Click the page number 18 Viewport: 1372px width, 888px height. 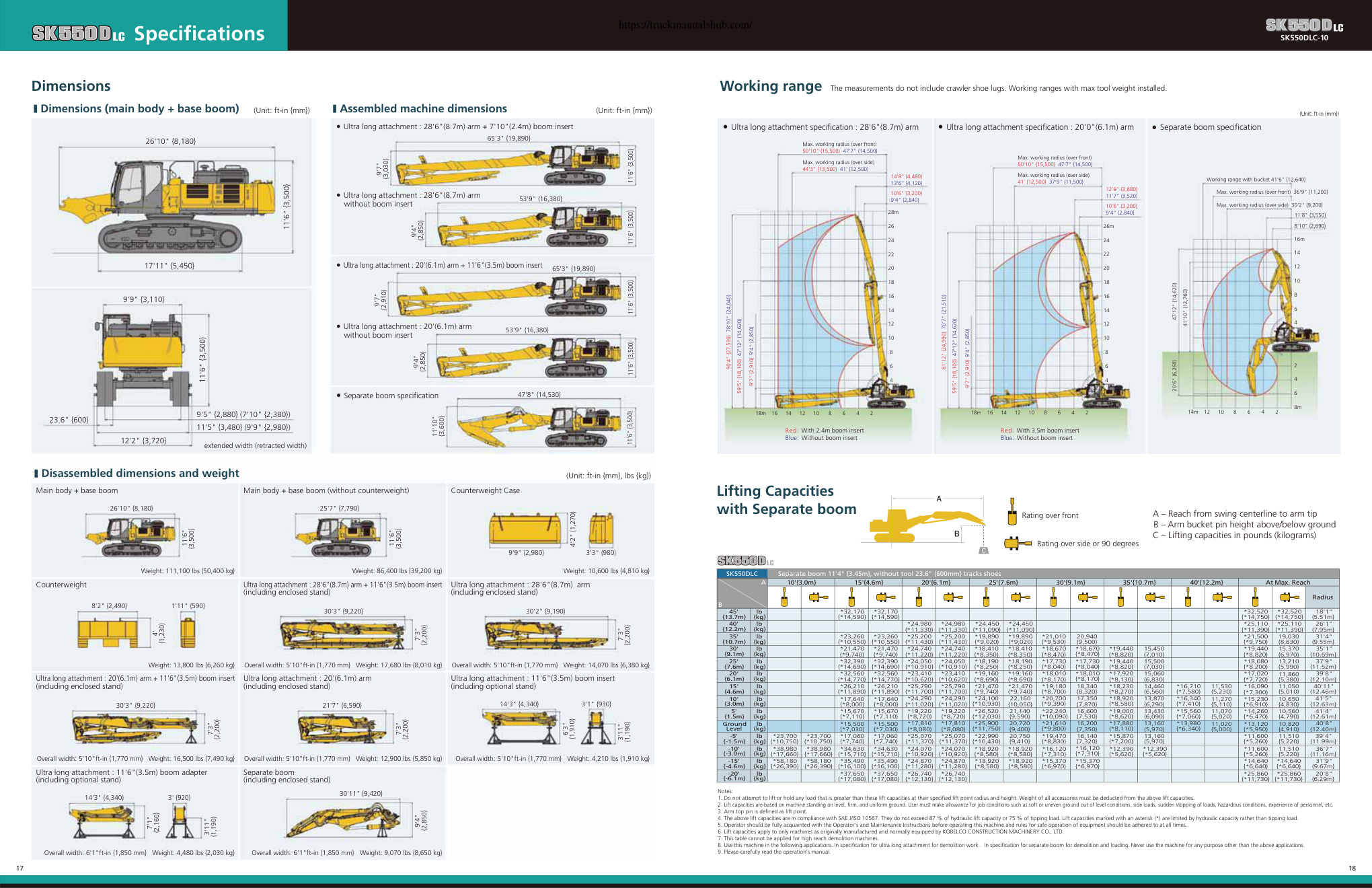pyautogui.click(x=1352, y=868)
